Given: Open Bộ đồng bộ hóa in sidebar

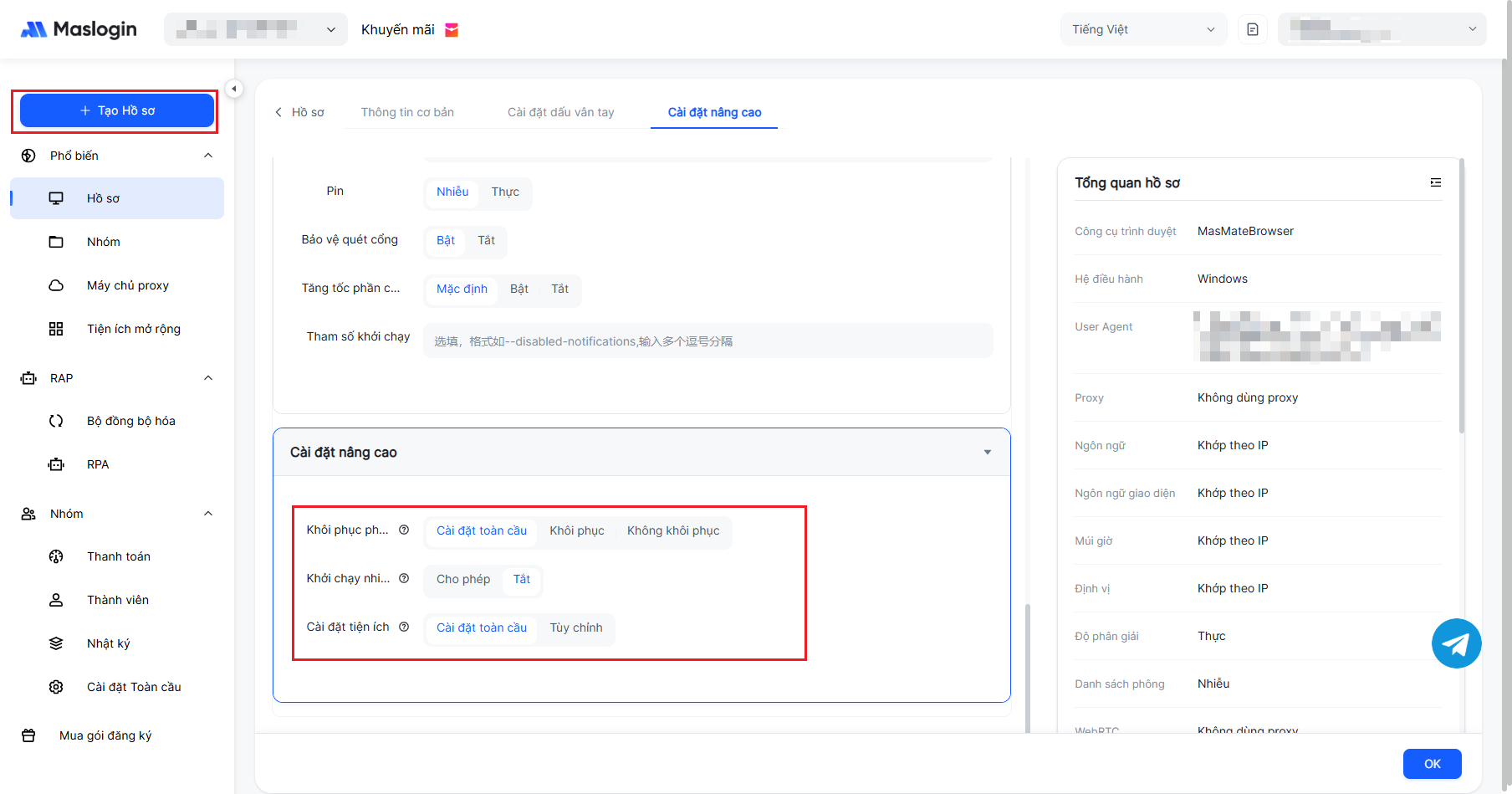Looking at the screenshot, I should (x=130, y=421).
